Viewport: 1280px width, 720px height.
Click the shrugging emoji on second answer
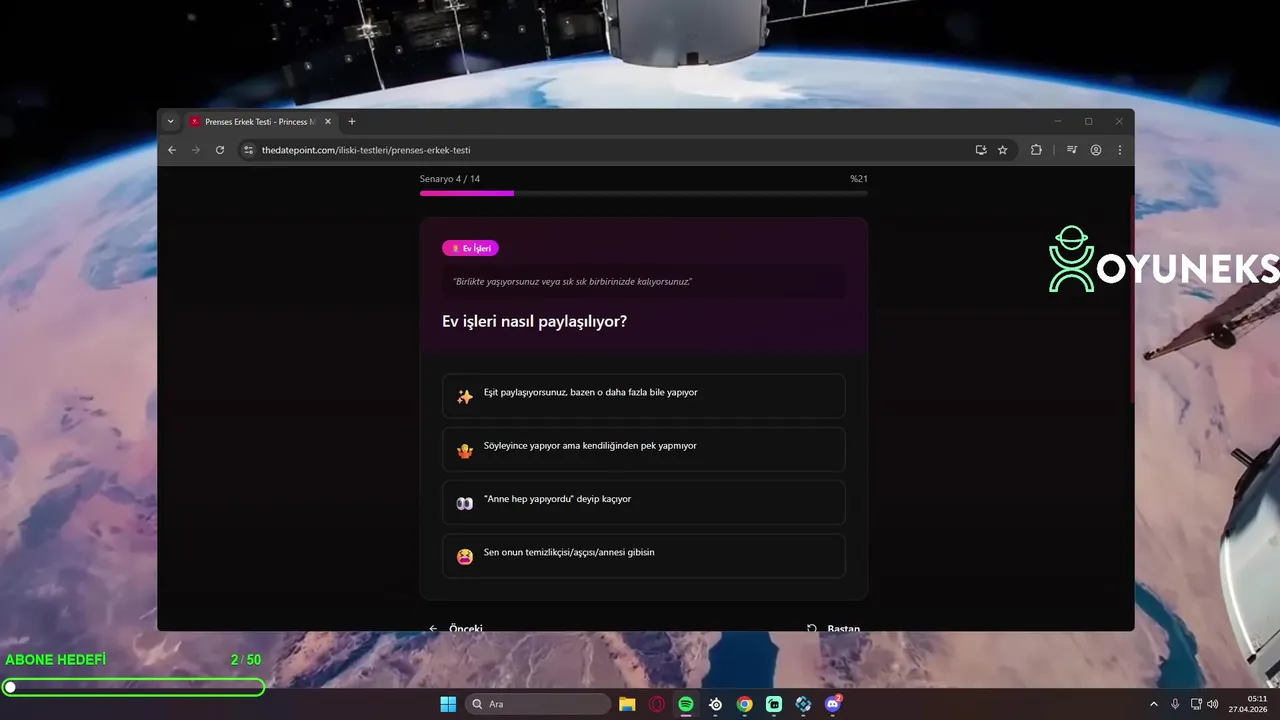[465, 451]
